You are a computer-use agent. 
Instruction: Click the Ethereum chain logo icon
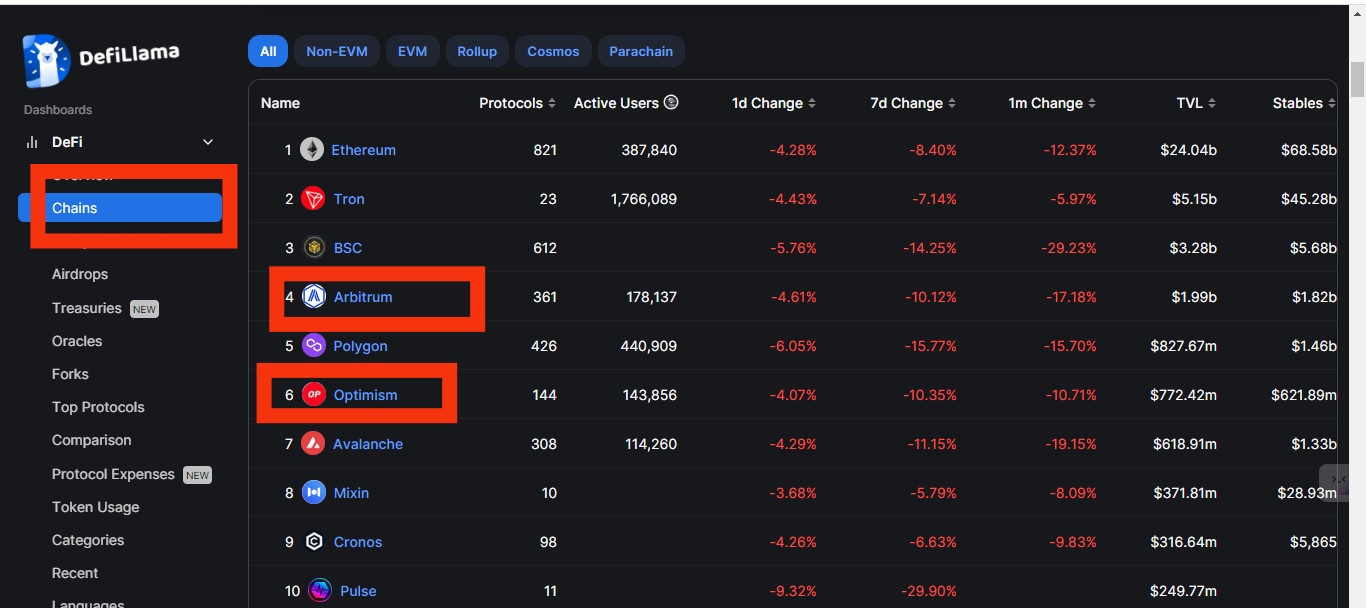click(x=313, y=150)
